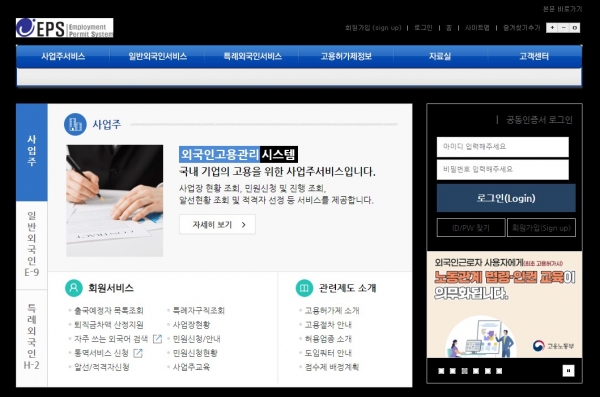This screenshot has width=600, height=397.
Task: Click the 관련제도 소개 book icon
Action: (304, 288)
